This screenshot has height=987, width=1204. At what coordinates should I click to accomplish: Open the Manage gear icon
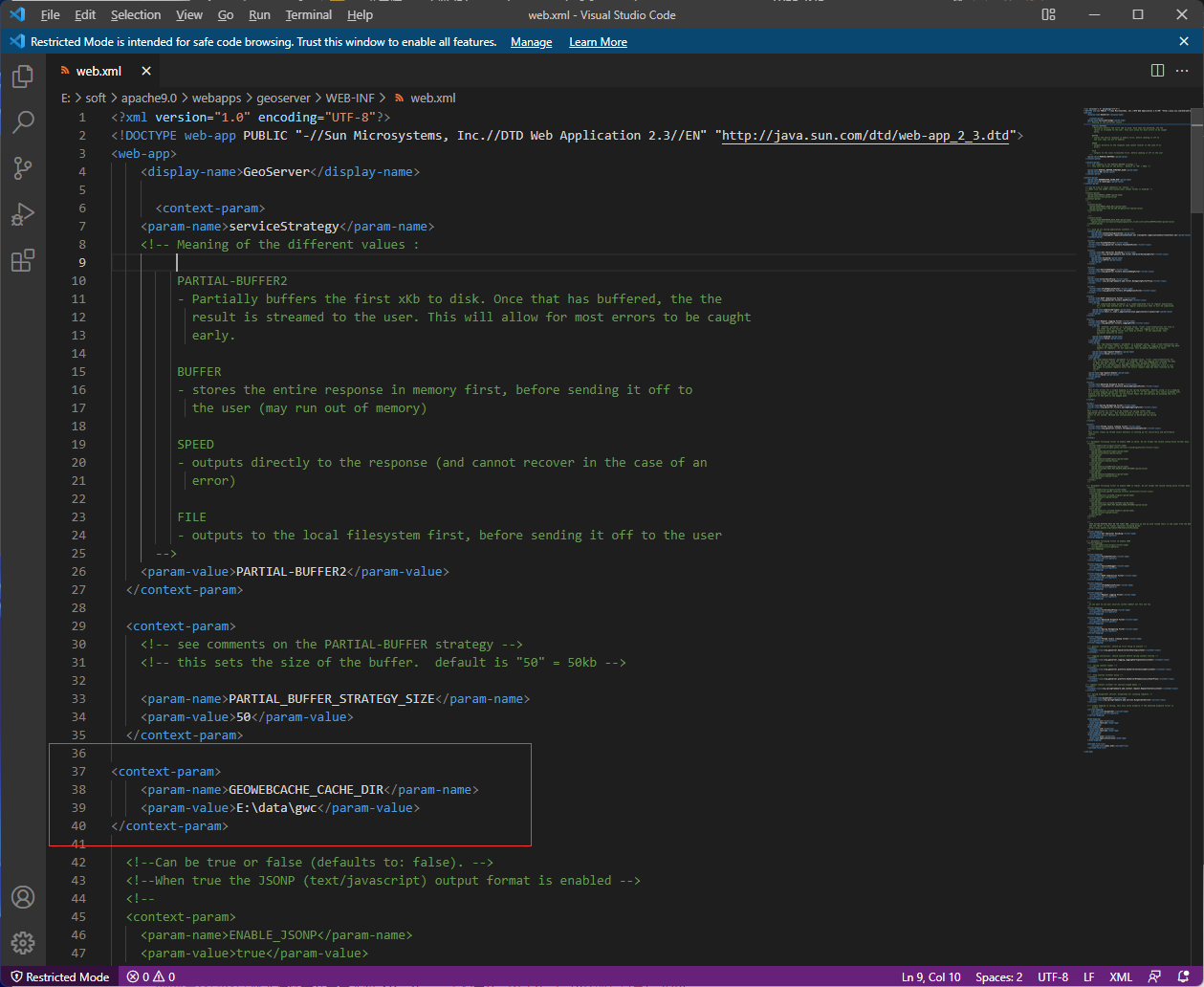(23, 942)
